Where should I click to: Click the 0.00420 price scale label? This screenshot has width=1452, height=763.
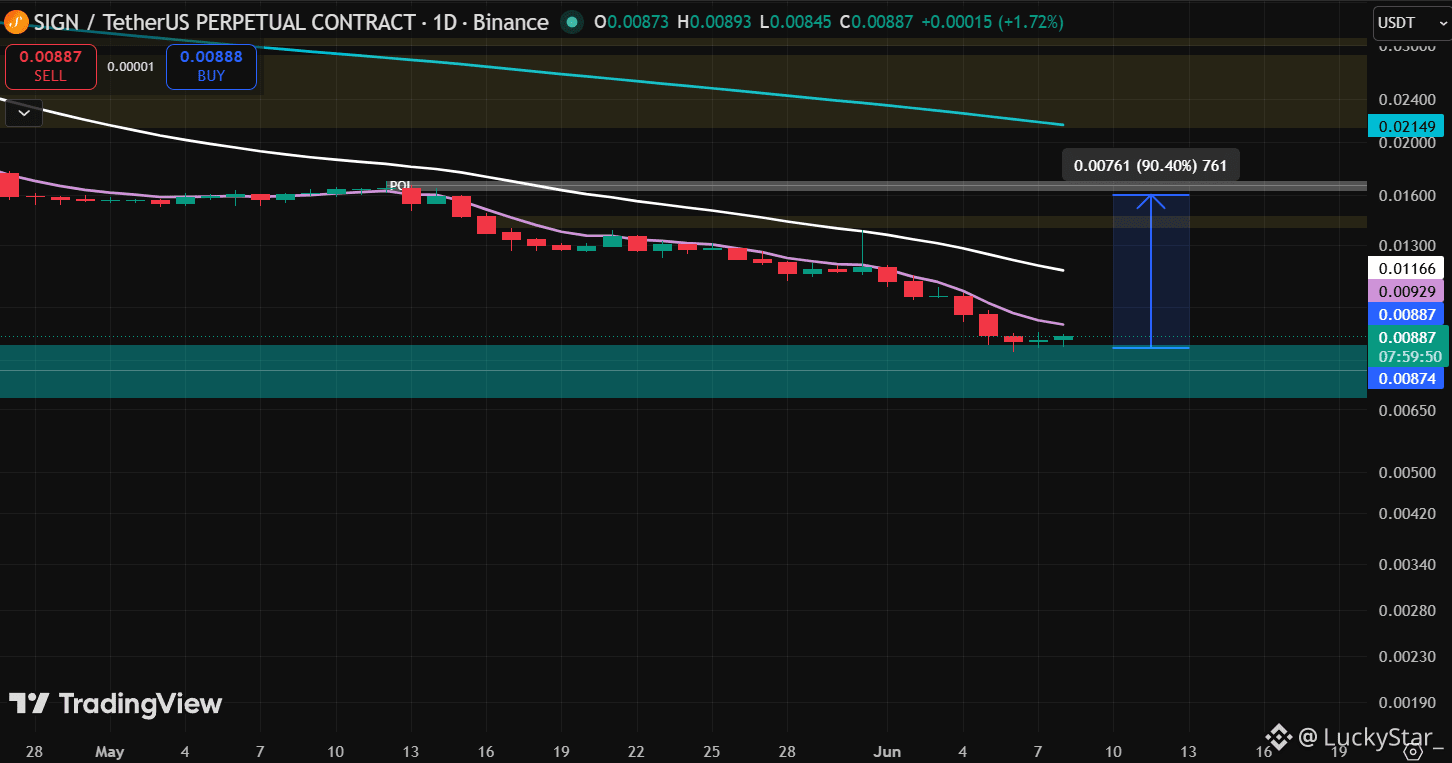tap(1407, 514)
